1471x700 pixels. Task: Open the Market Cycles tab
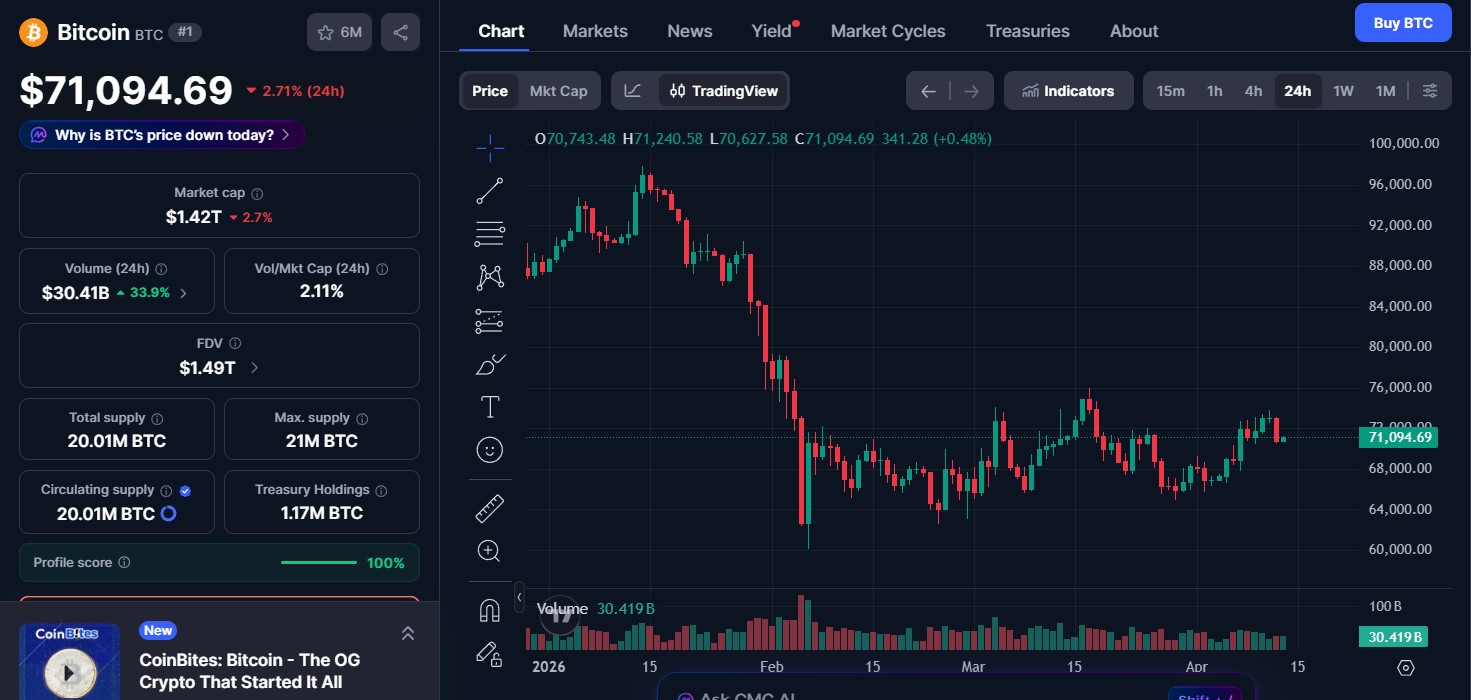[887, 30]
